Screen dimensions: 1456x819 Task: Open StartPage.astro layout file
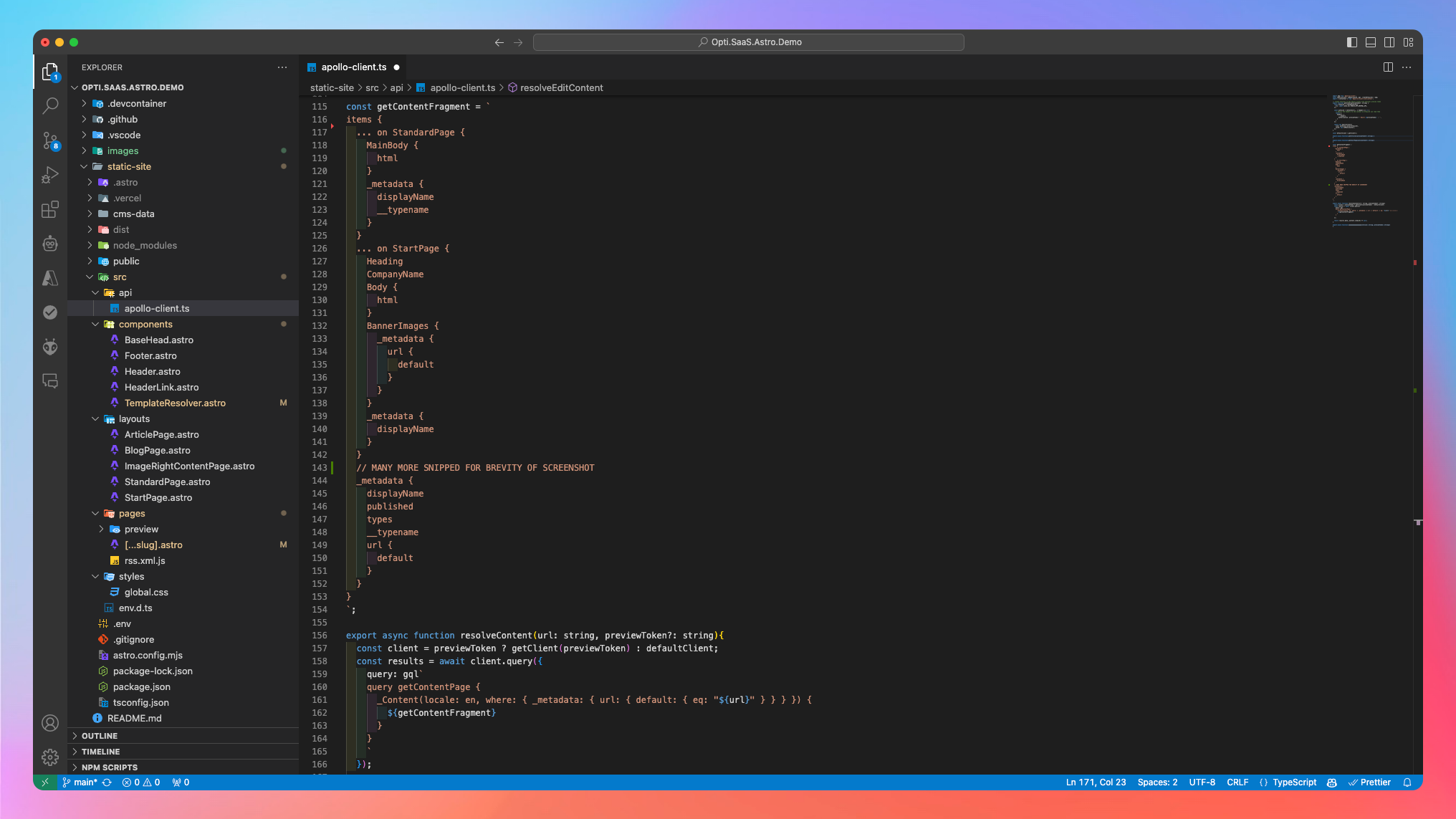coord(158,497)
